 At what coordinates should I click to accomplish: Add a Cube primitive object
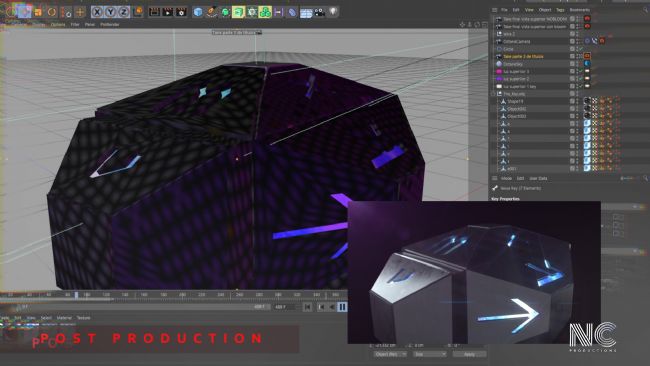[x=198, y=12]
